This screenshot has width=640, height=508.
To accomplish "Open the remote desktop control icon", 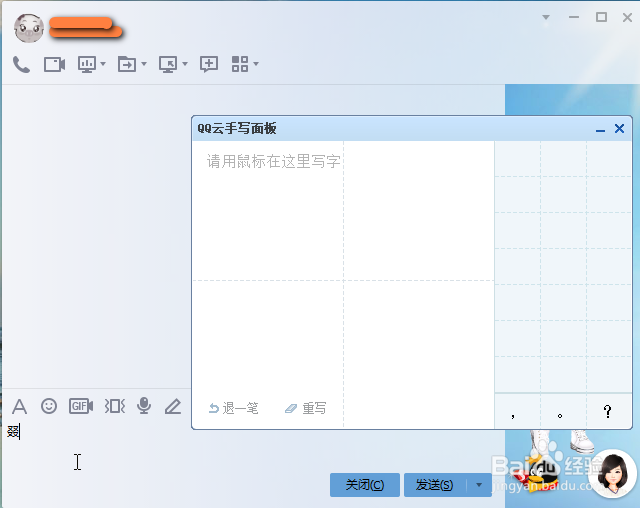I will pos(168,64).
